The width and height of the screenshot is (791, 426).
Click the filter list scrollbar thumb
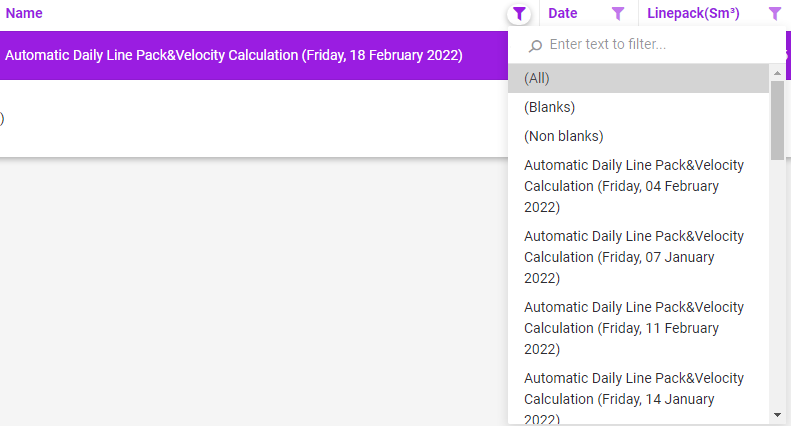click(x=777, y=120)
